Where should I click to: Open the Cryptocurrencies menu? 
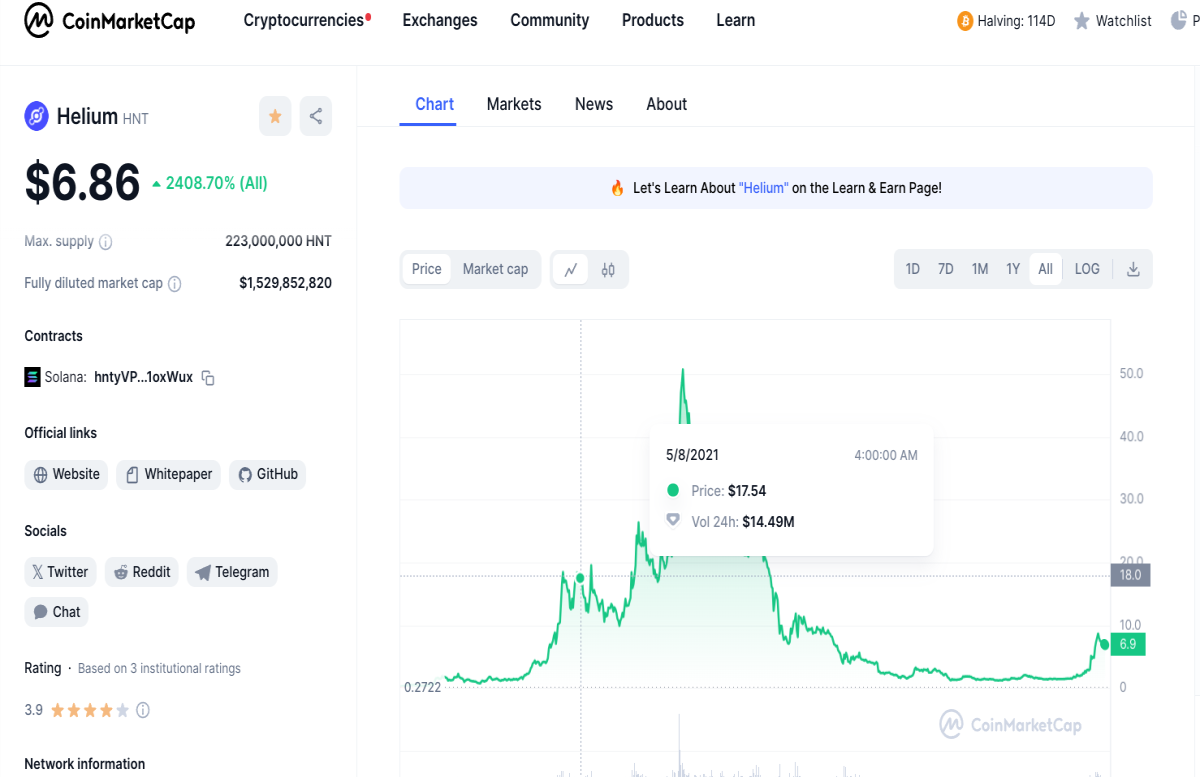pyautogui.click(x=304, y=20)
